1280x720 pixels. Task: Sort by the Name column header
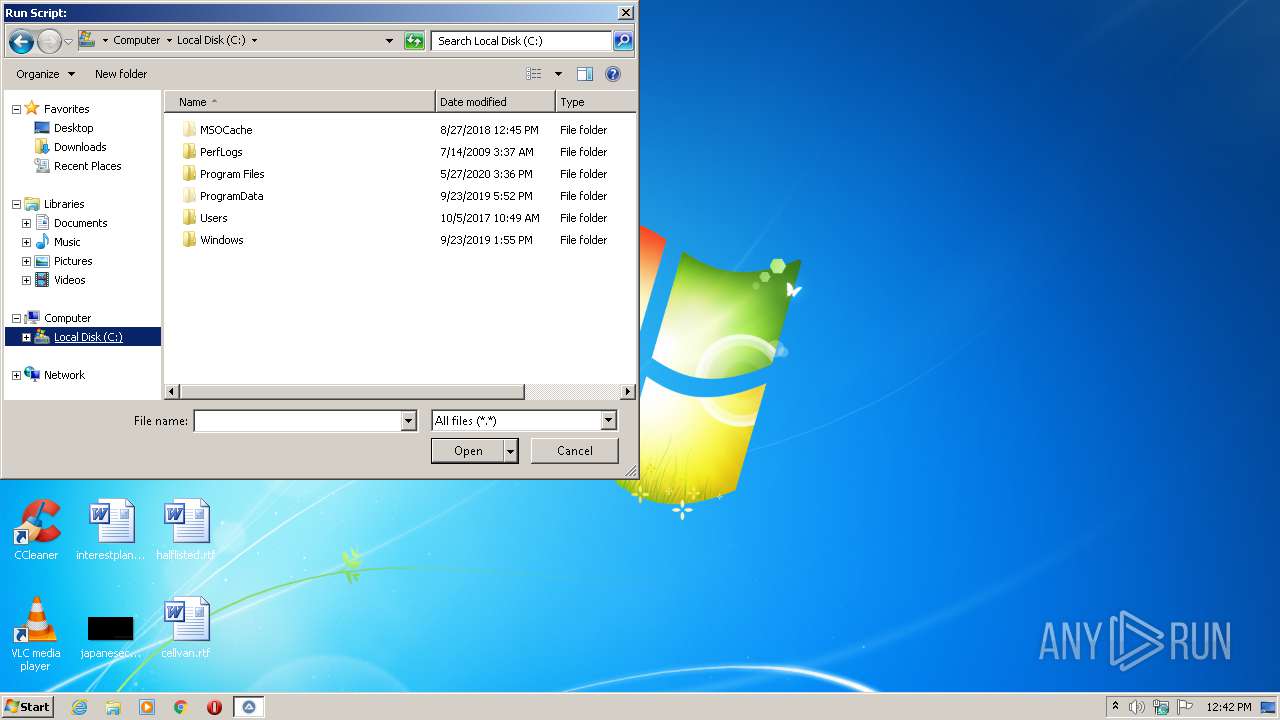pos(299,102)
